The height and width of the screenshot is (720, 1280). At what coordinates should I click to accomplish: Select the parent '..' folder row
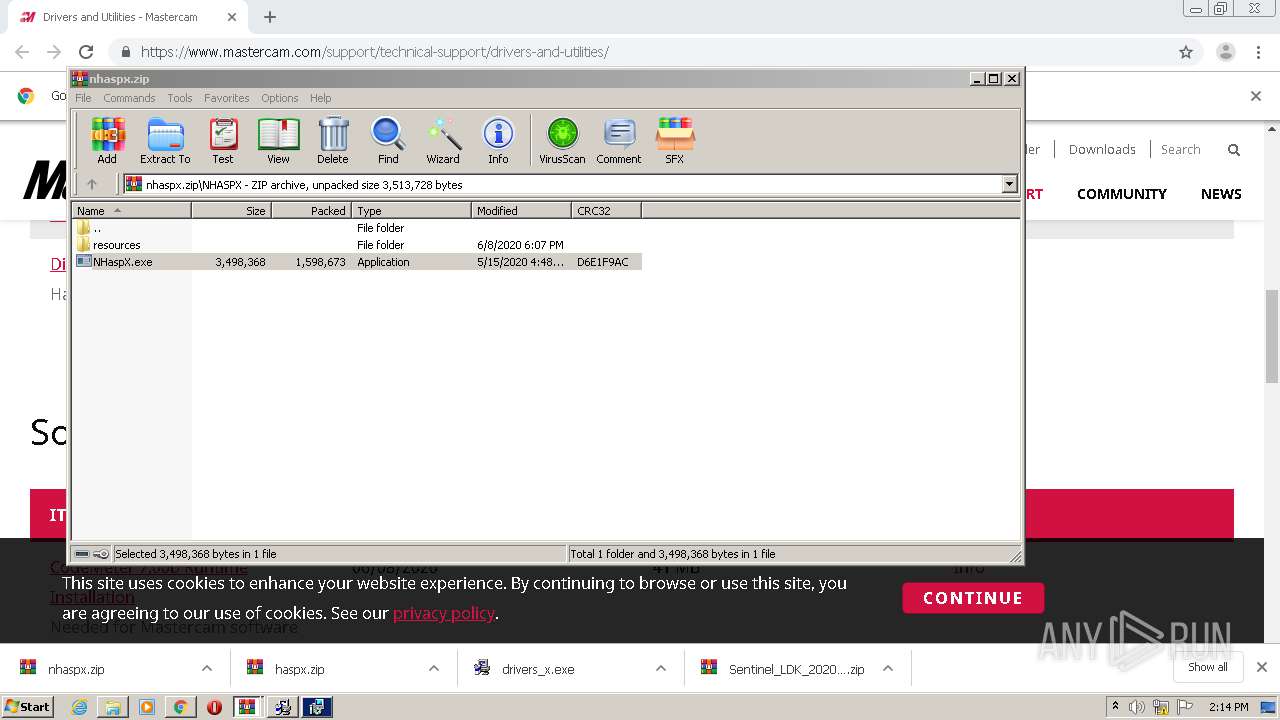click(x=357, y=228)
